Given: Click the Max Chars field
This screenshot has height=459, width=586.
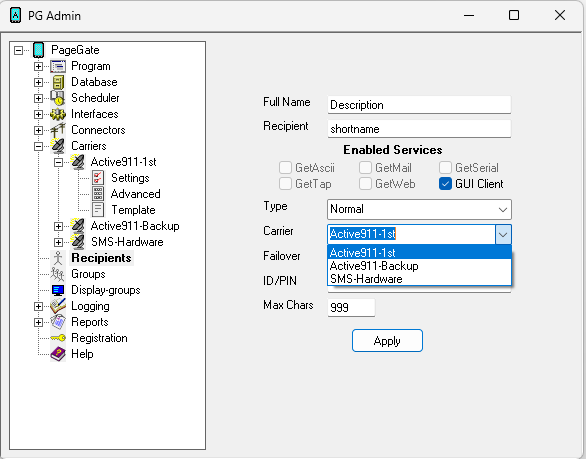Looking at the screenshot, I should (x=351, y=307).
